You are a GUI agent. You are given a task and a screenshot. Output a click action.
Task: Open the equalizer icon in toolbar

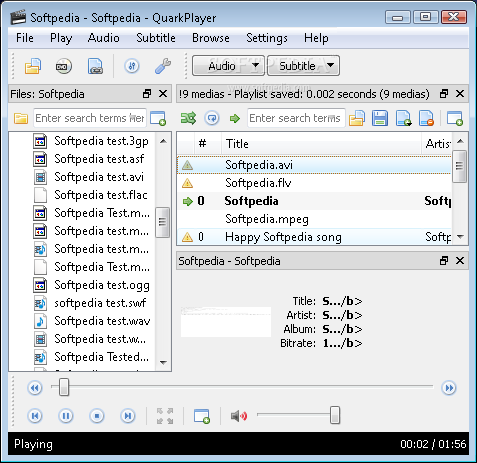click(x=132, y=66)
